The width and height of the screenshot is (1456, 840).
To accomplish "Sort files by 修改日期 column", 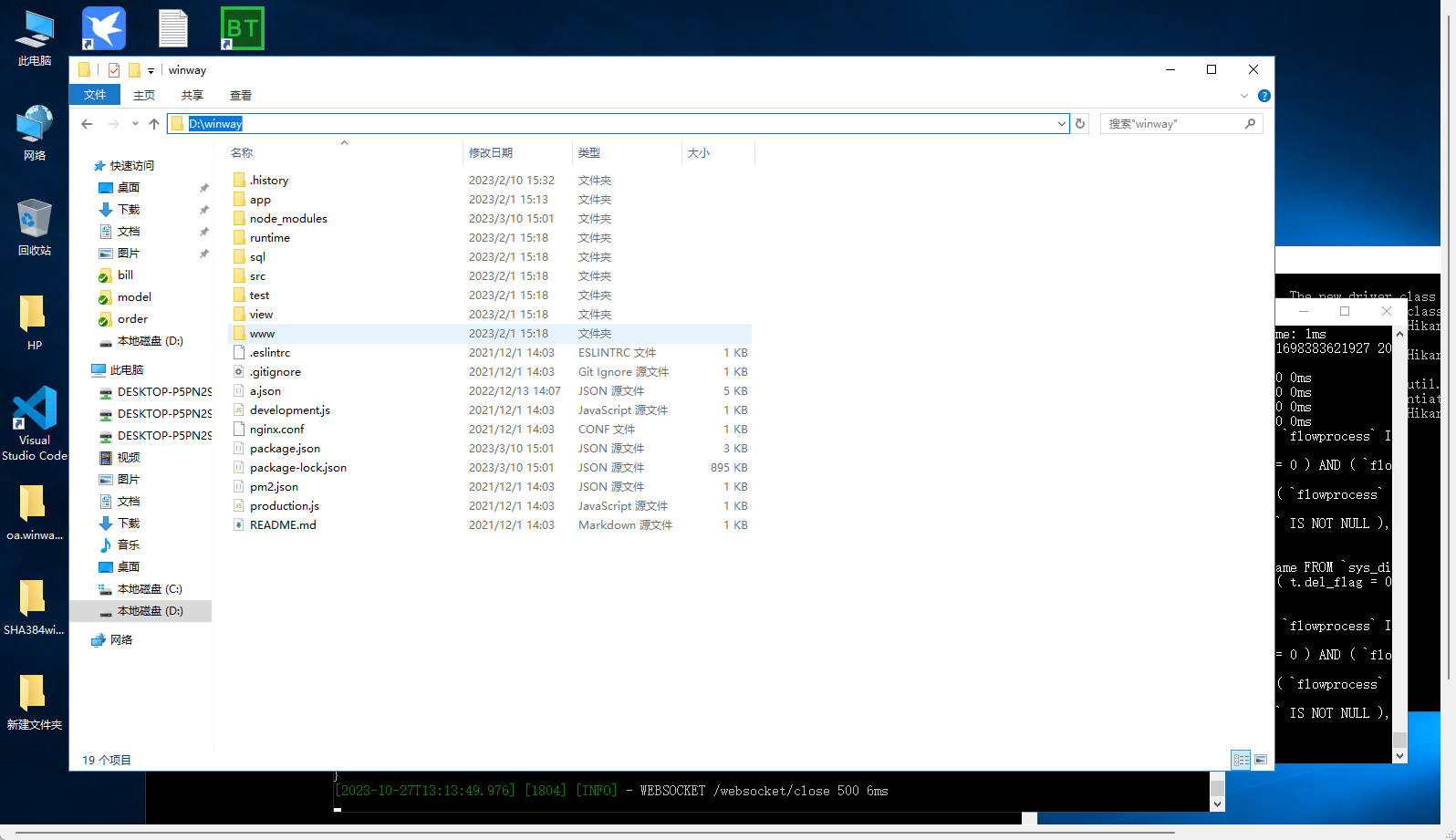I will [491, 153].
